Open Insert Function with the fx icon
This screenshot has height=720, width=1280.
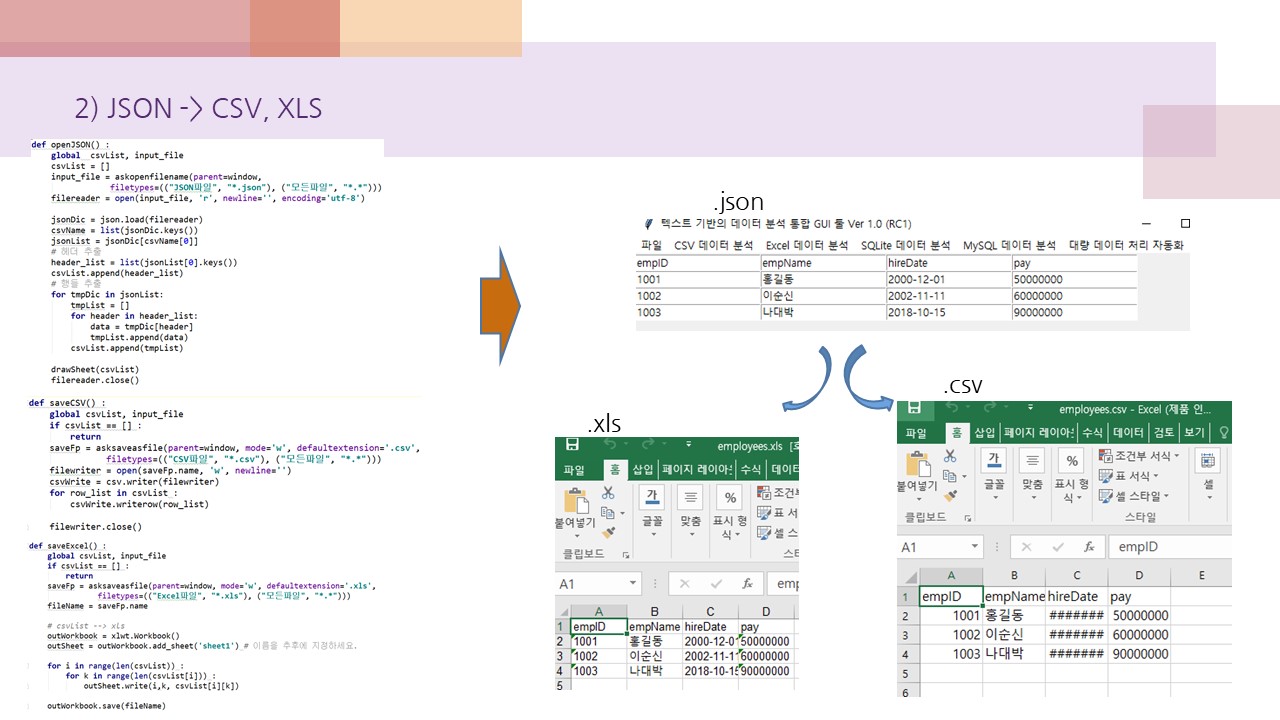pyautogui.click(x=1089, y=547)
